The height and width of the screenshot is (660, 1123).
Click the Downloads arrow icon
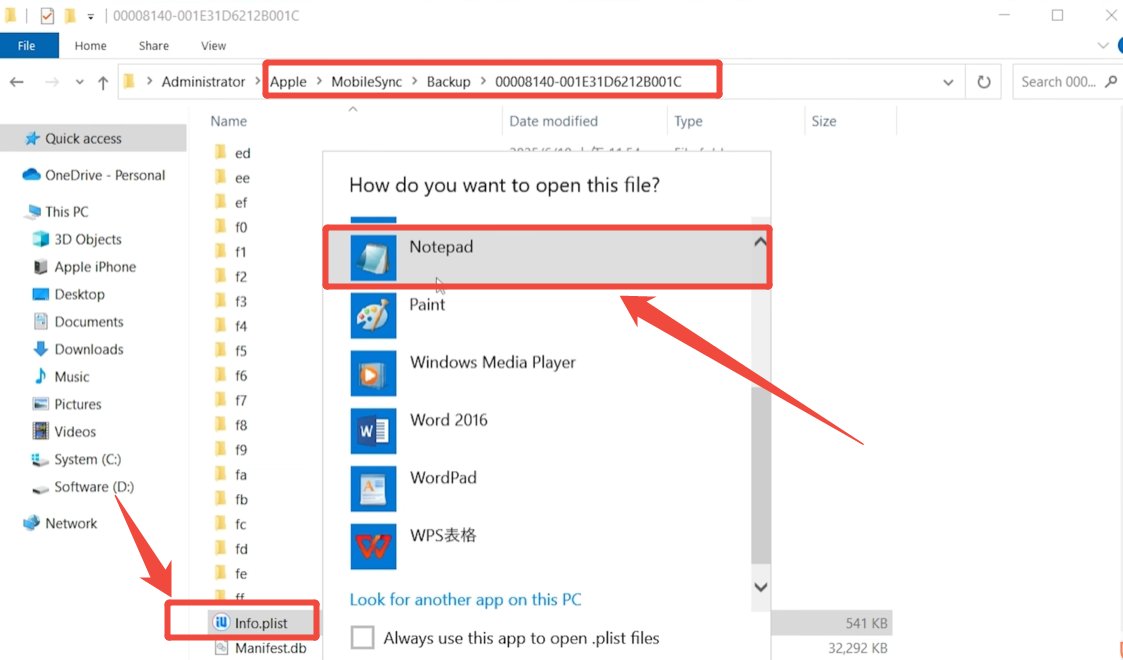tap(41, 349)
